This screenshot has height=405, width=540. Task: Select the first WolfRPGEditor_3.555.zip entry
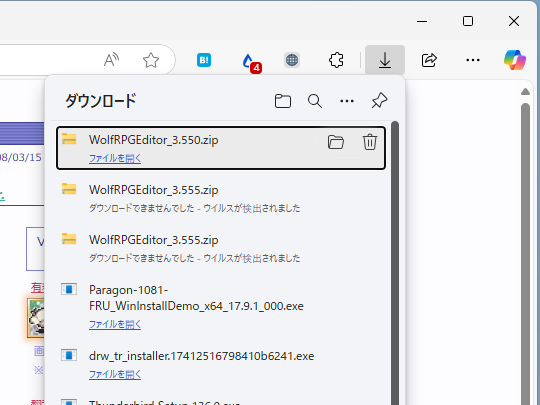220,198
